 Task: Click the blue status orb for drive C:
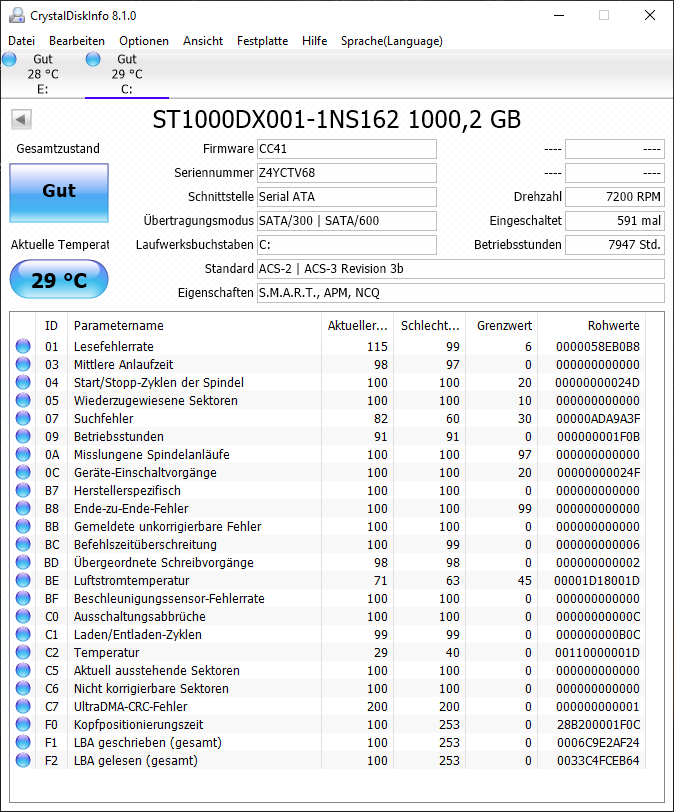click(x=93, y=59)
